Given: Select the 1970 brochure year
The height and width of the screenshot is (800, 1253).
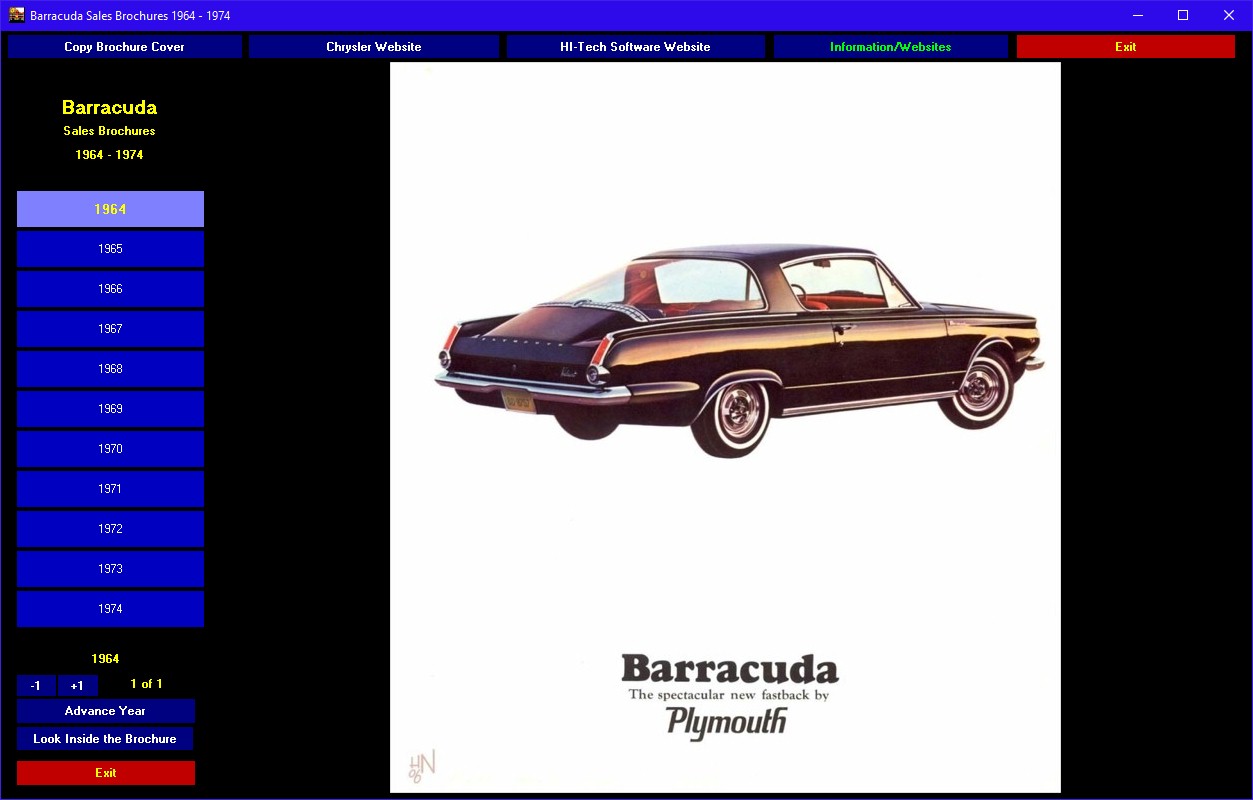Looking at the screenshot, I should tap(110, 449).
